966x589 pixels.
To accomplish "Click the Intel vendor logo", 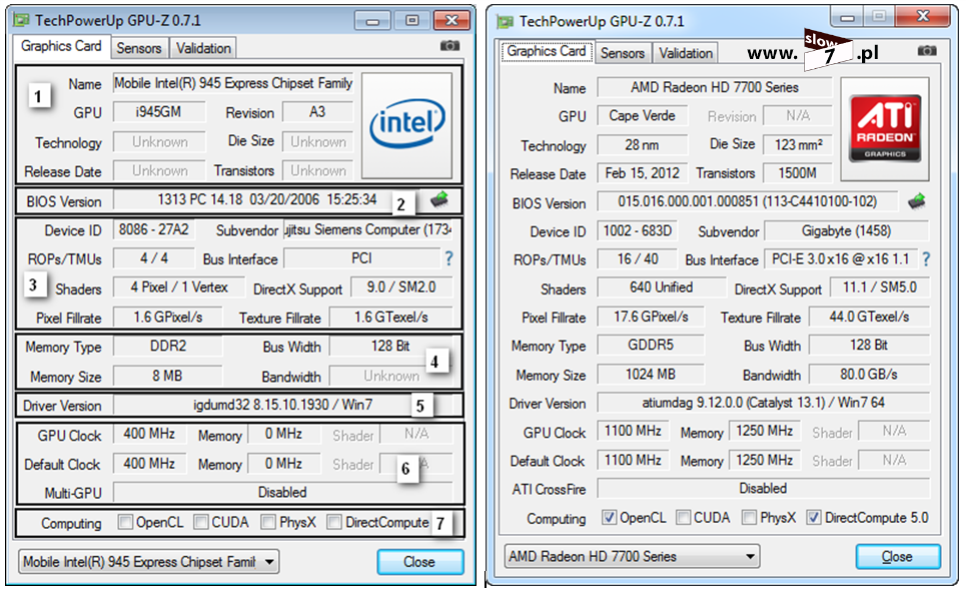I will [x=407, y=125].
